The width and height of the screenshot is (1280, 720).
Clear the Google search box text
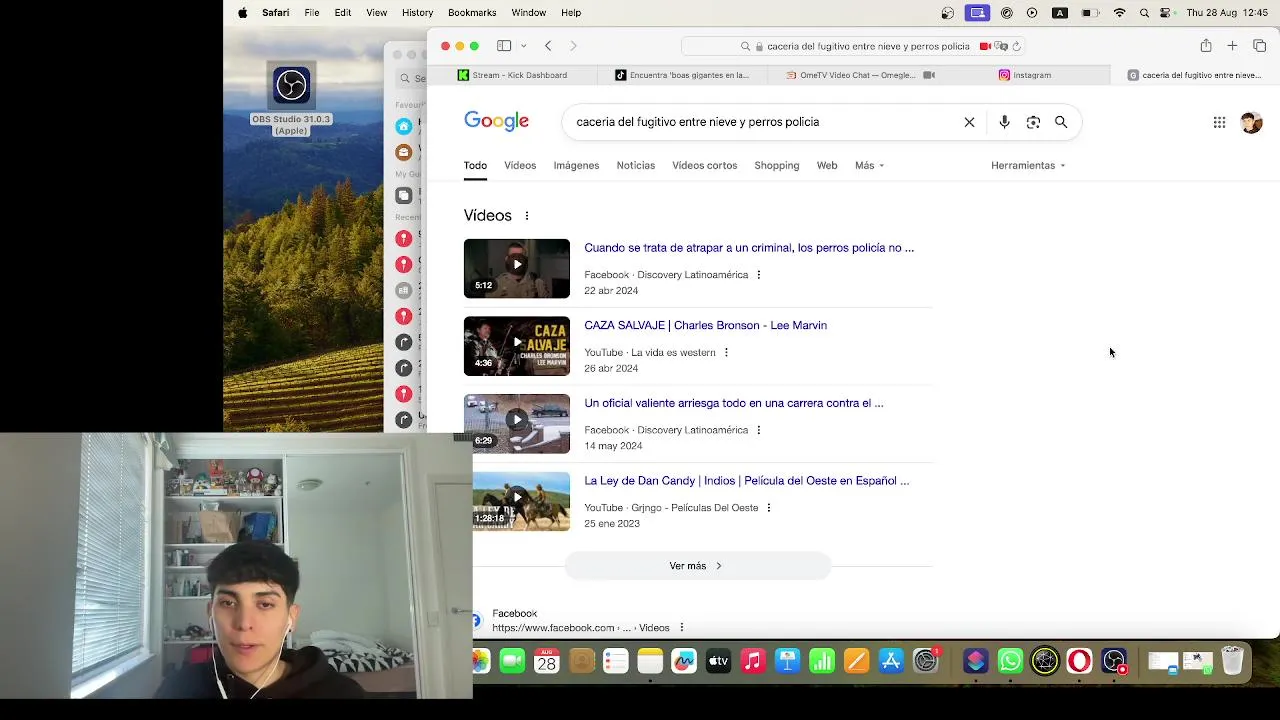pyautogui.click(x=969, y=122)
